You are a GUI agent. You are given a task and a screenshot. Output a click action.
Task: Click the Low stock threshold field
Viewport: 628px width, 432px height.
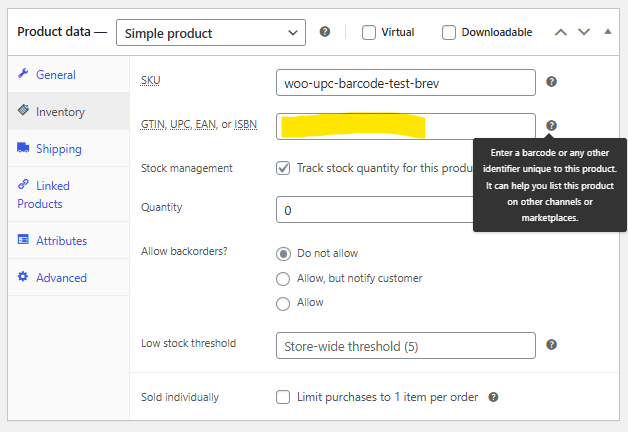pos(406,346)
